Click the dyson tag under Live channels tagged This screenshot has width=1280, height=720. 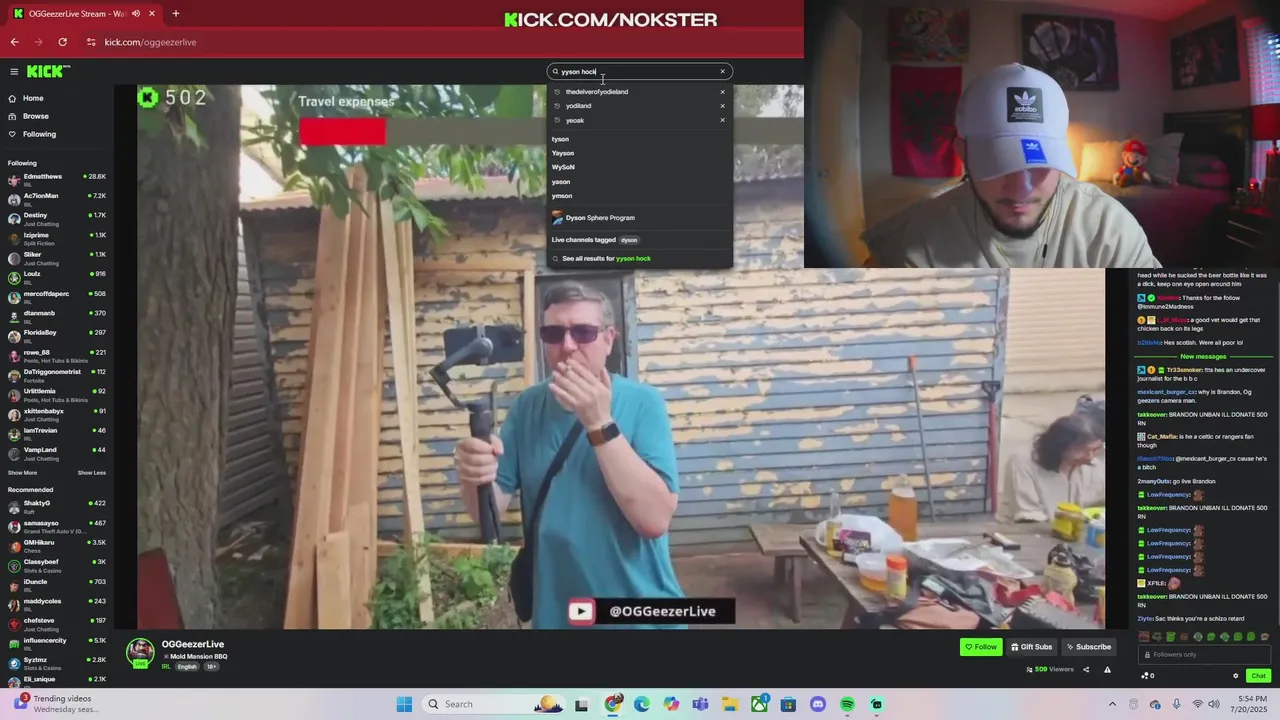pyautogui.click(x=629, y=240)
